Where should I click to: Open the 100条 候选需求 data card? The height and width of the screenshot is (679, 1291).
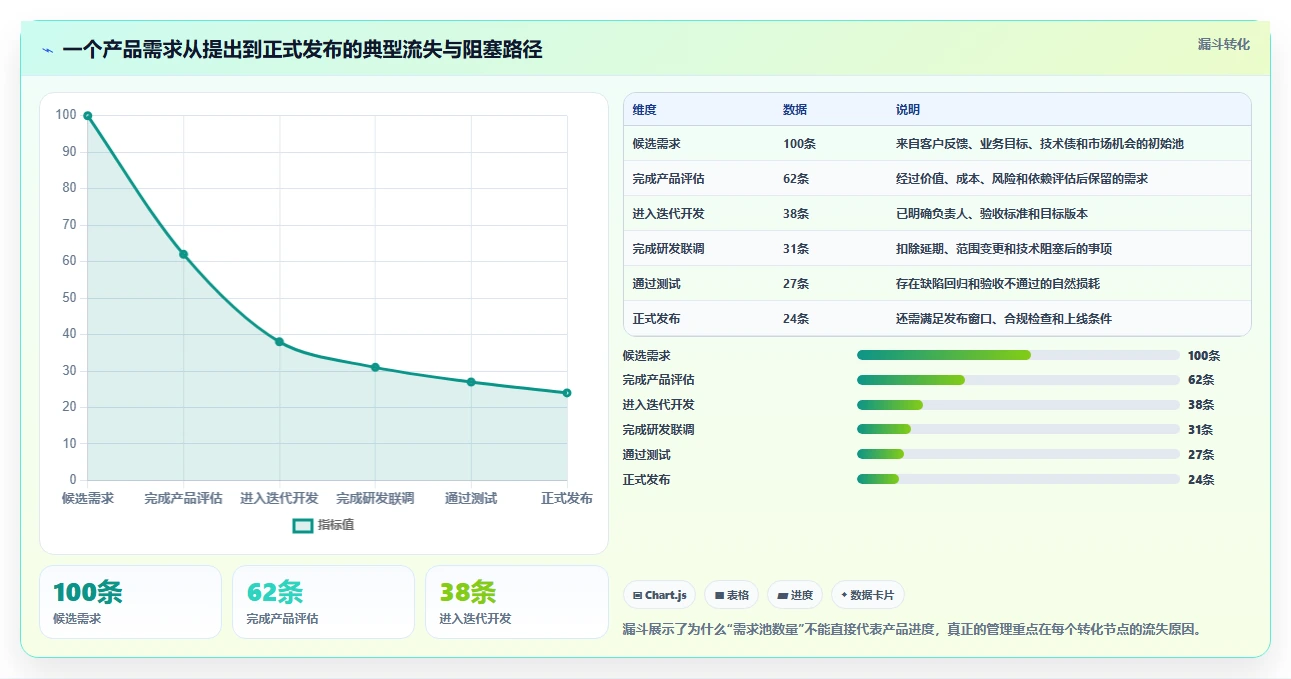pos(130,602)
